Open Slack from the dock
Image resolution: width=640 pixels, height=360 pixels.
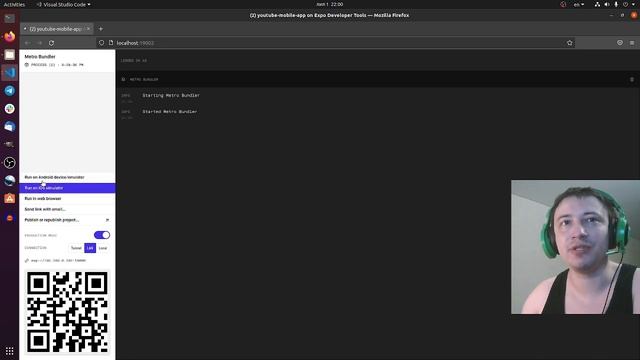click(x=9, y=109)
